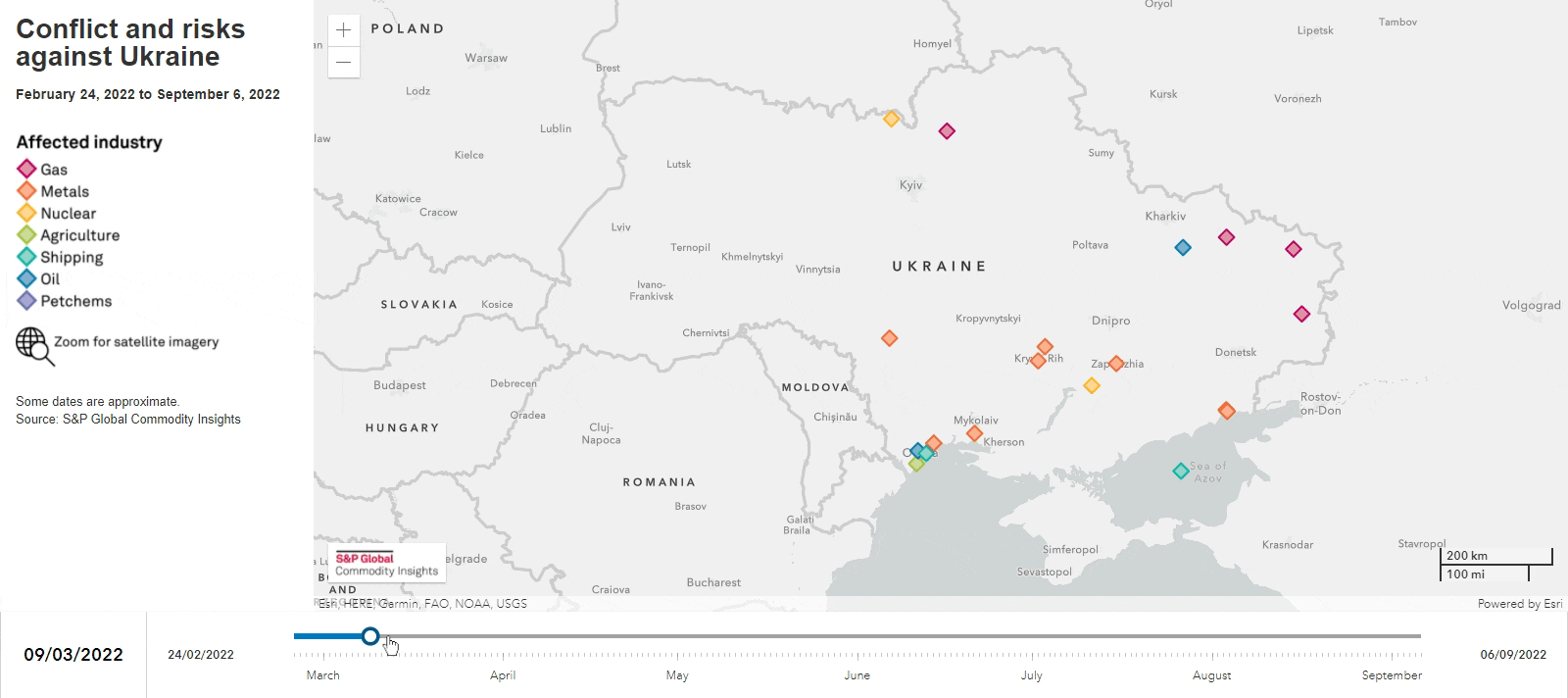Select the blue Oil marker near Kharkiv

(x=1183, y=248)
